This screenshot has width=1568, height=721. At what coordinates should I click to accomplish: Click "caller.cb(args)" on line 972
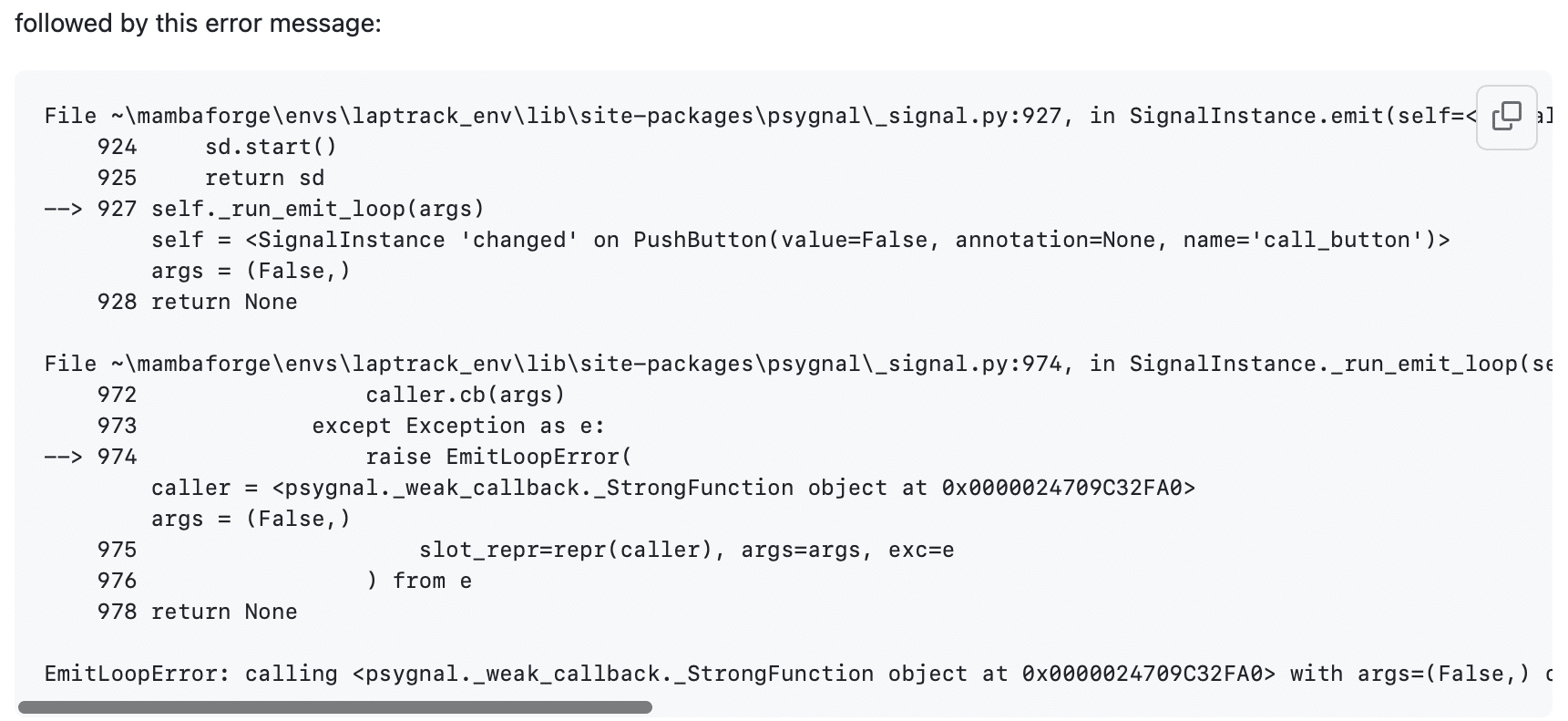[466, 395]
